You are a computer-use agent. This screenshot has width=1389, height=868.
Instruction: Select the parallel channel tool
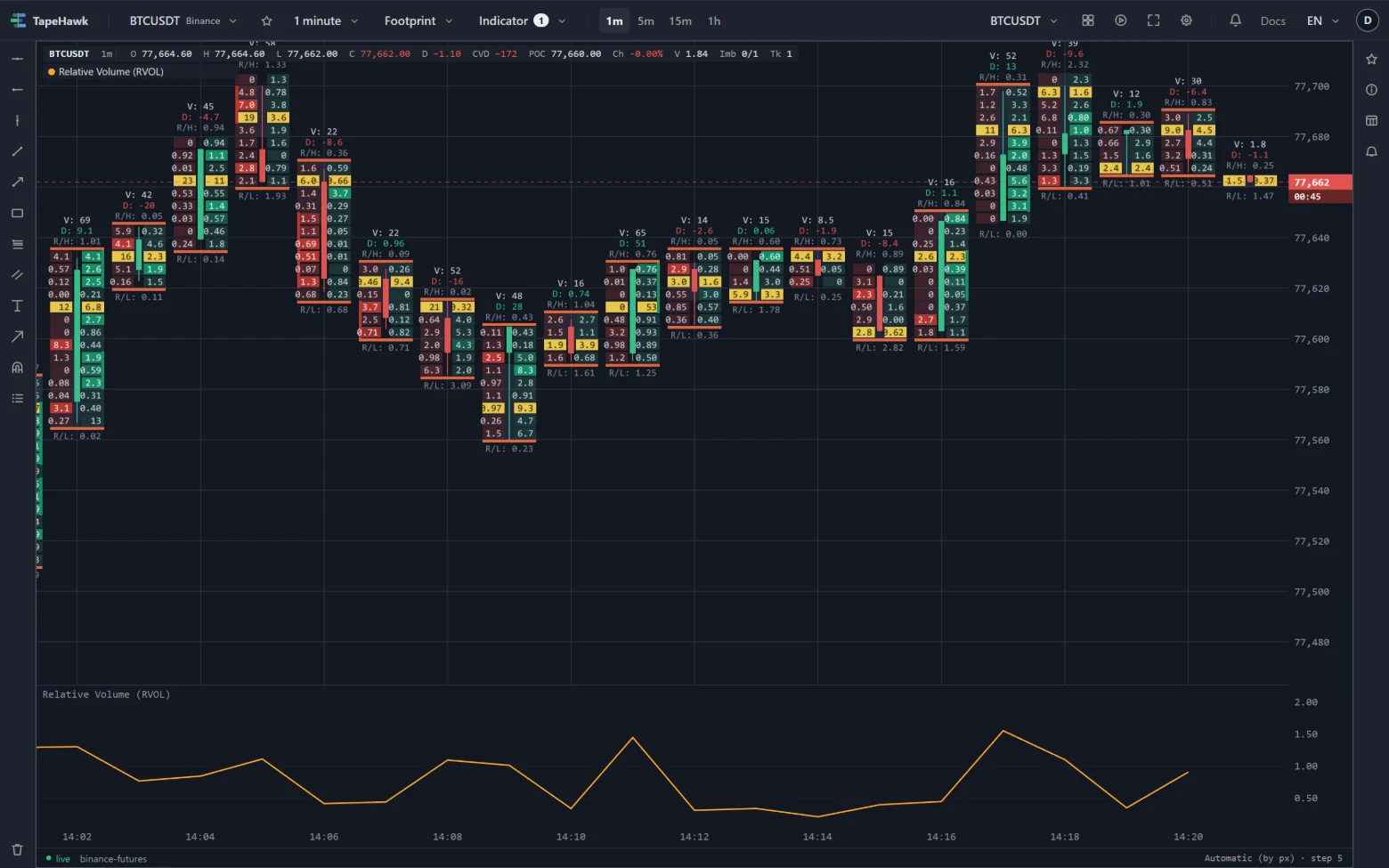[17, 275]
